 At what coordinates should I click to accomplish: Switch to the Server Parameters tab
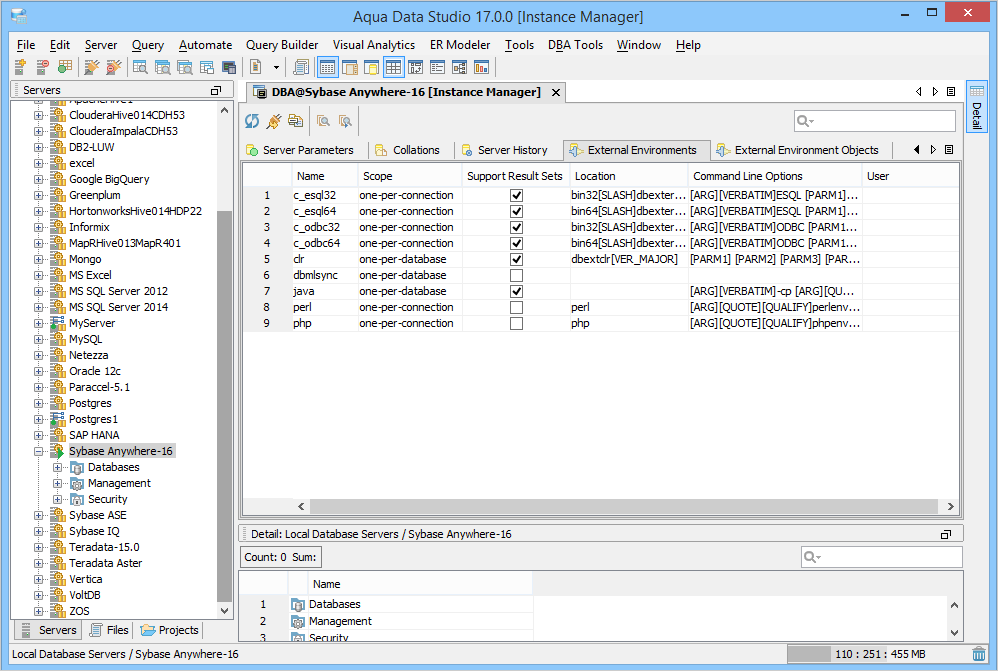[300, 150]
